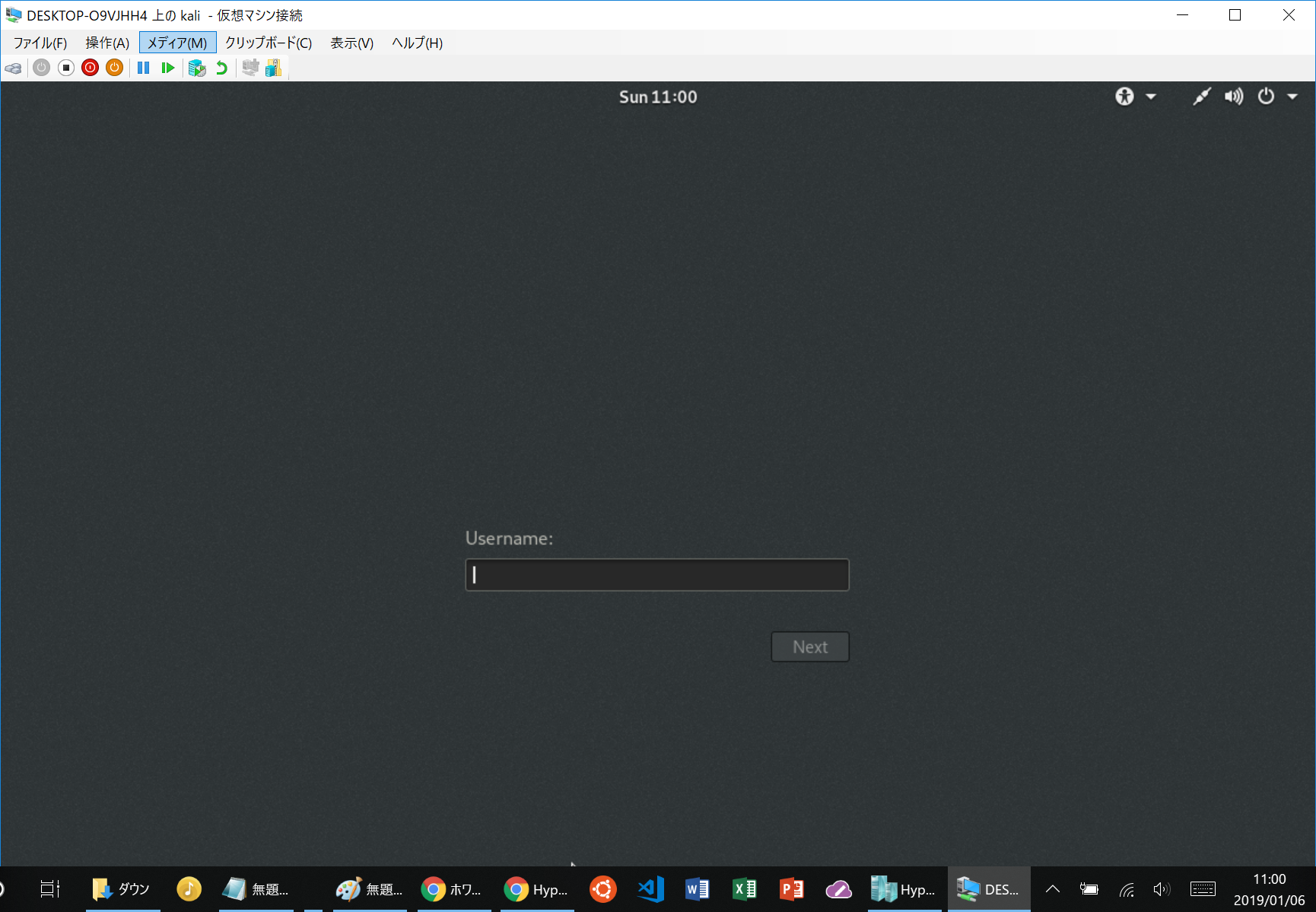1316x912 pixels.
Task: Click the green Reset/Resume play icon
Action: (168, 68)
